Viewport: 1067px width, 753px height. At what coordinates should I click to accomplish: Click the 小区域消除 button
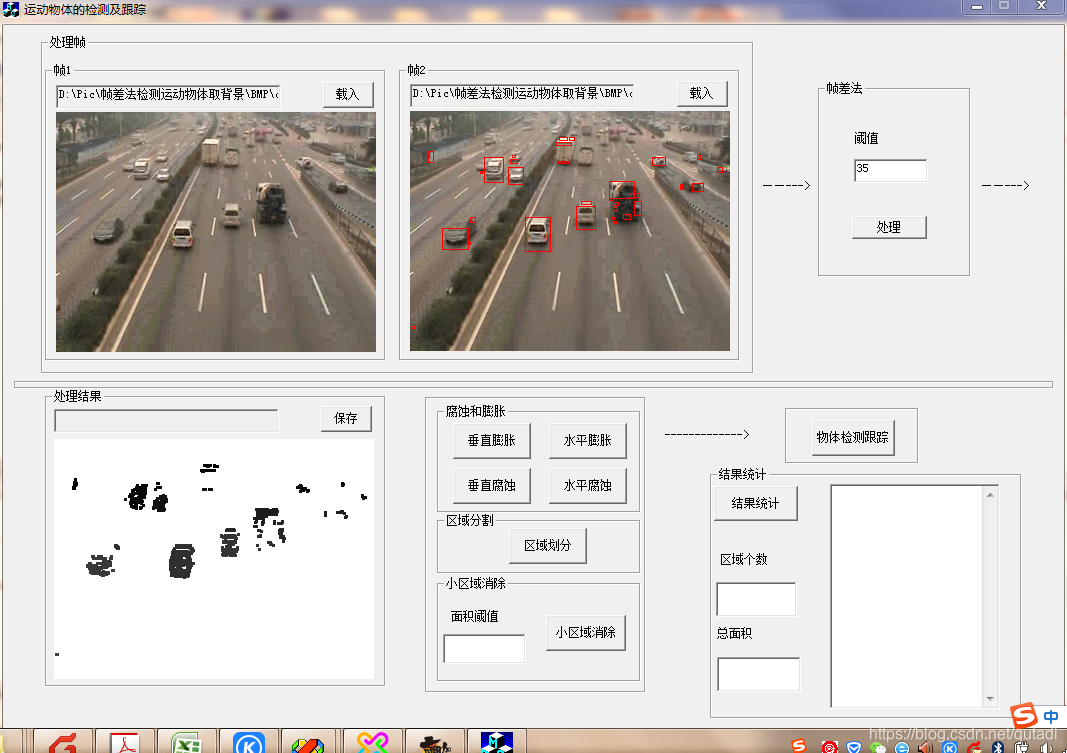click(585, 633)
